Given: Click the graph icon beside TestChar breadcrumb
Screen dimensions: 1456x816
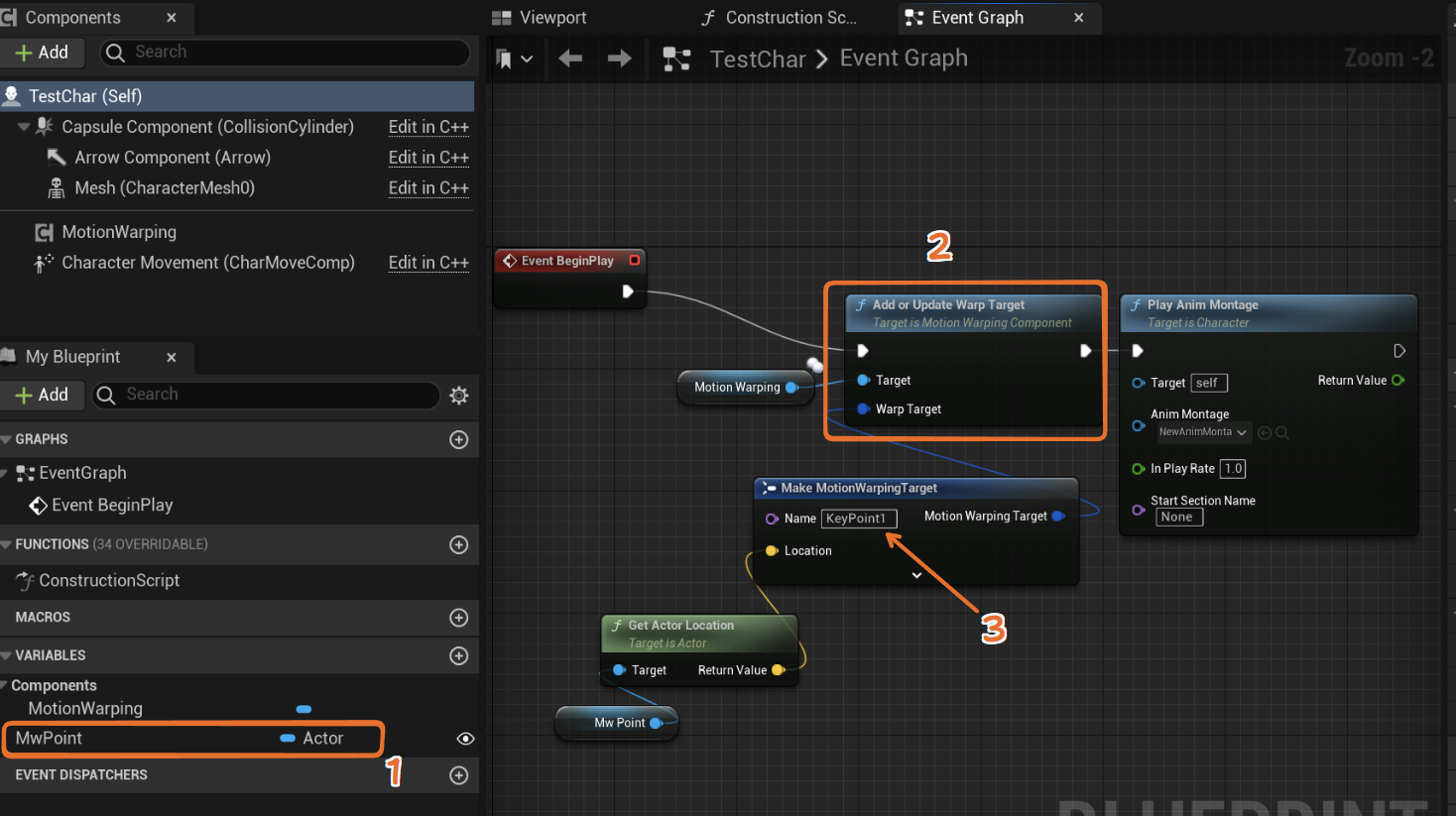Looking at the screenshot, I should pos(676,59).
